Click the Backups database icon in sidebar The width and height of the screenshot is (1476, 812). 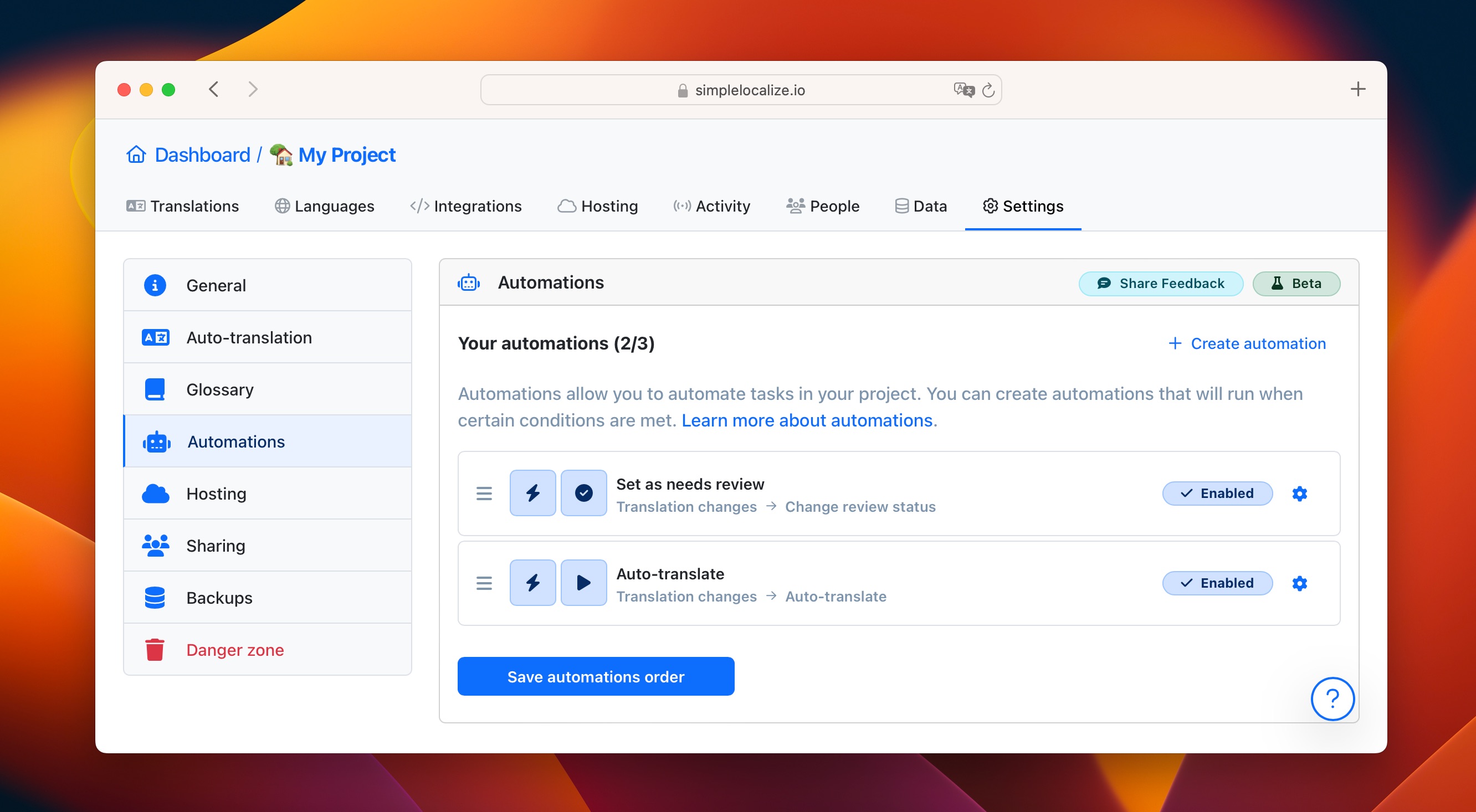click(154, 597)
